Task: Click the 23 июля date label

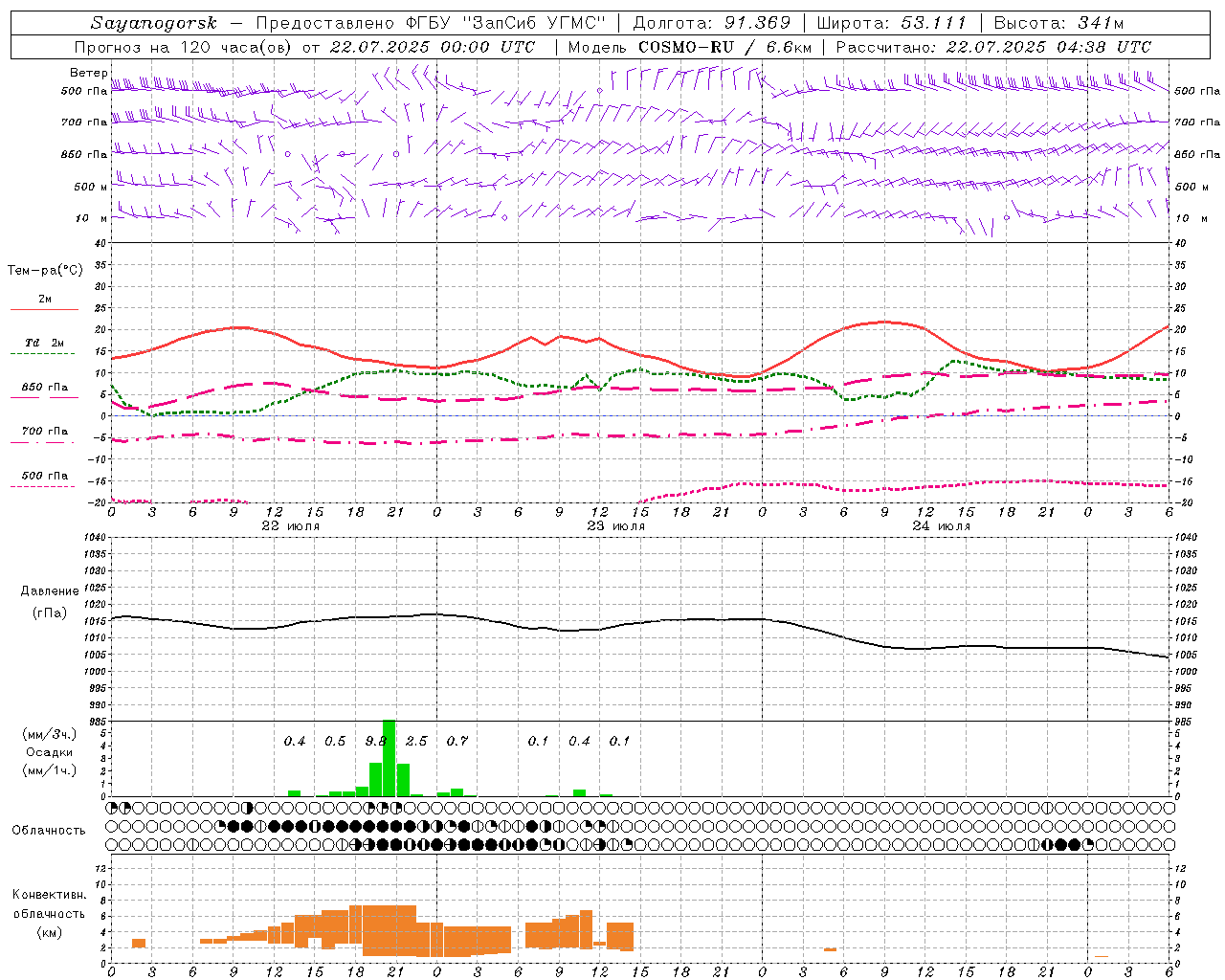Action: point(615,525)
